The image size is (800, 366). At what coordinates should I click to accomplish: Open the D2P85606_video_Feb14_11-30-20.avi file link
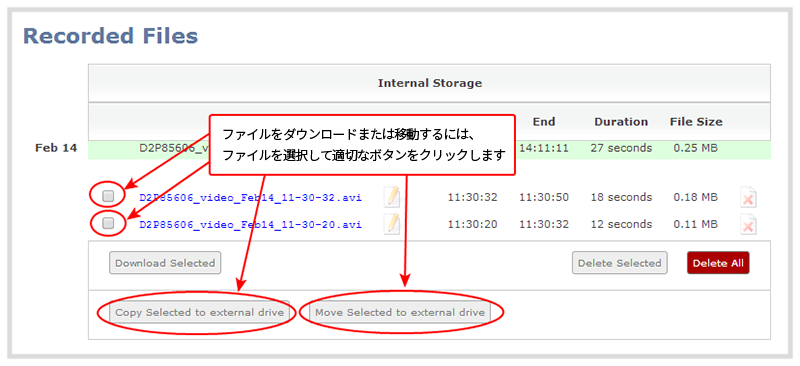point(251,225)
